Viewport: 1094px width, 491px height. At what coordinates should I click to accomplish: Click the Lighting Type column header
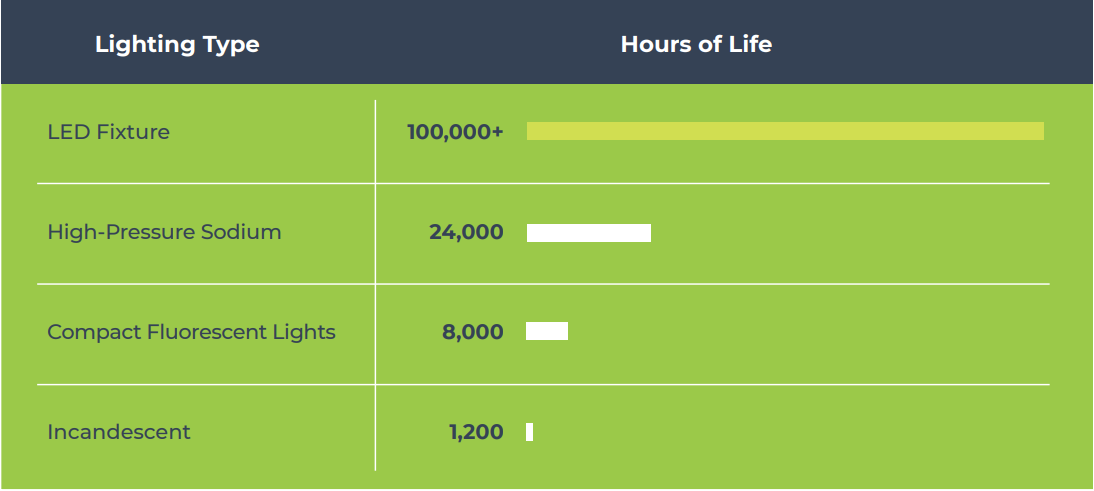(x=177, y=45)
